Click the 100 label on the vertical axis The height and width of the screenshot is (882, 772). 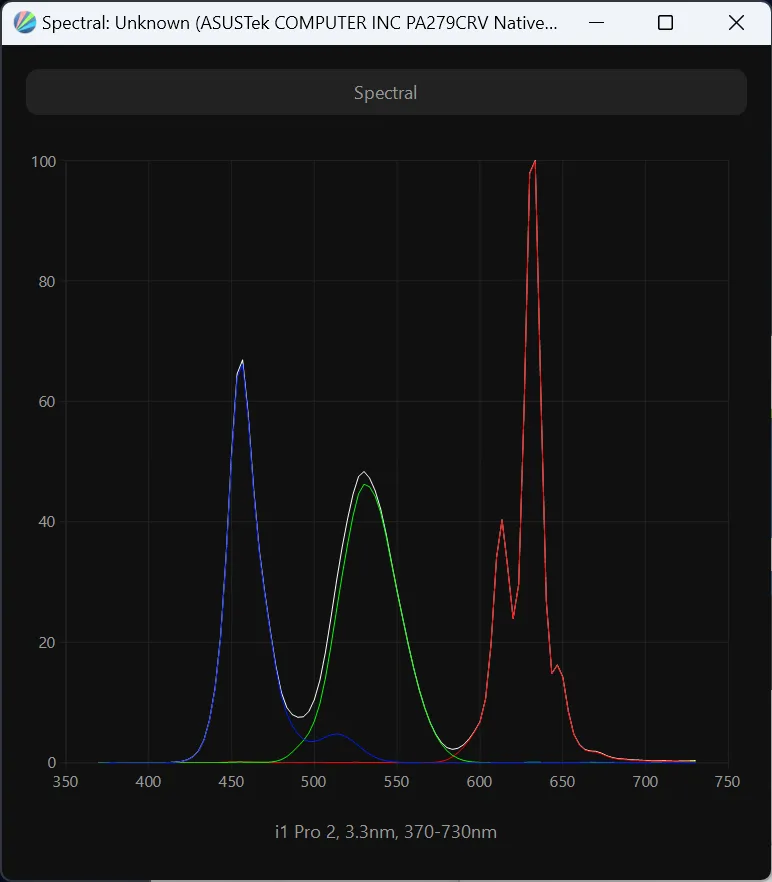pos(43,161)
